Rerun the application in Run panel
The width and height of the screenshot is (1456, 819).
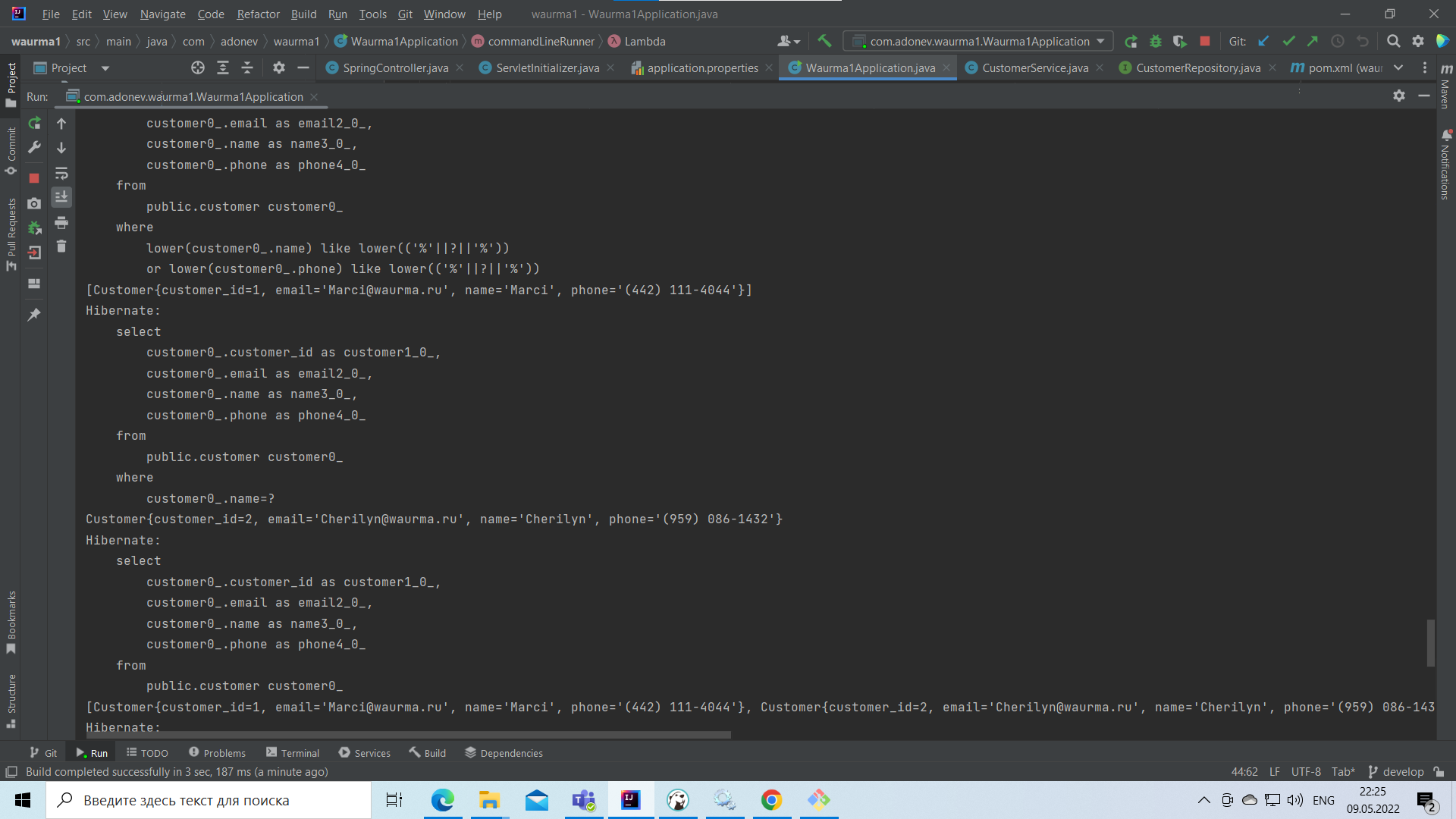[34, 123]
